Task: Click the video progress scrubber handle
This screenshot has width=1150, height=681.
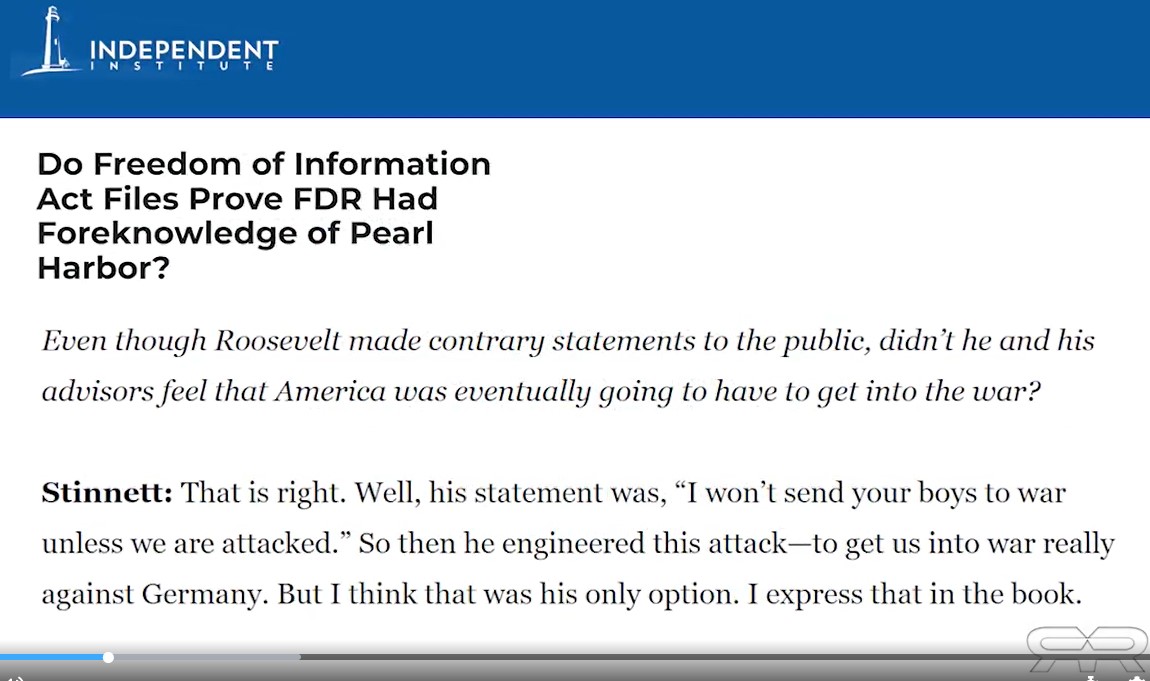Action: point(108,658)
